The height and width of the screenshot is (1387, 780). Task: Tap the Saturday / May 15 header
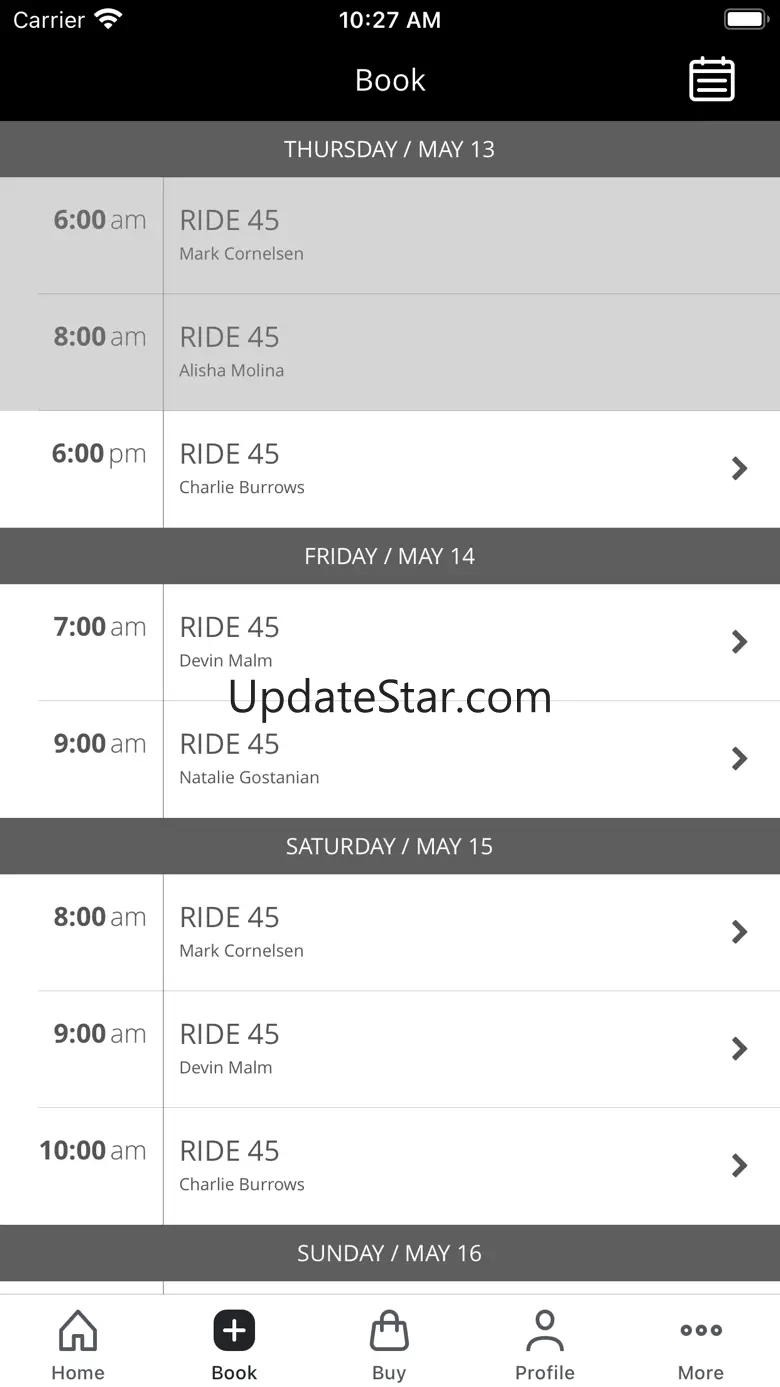390,846
